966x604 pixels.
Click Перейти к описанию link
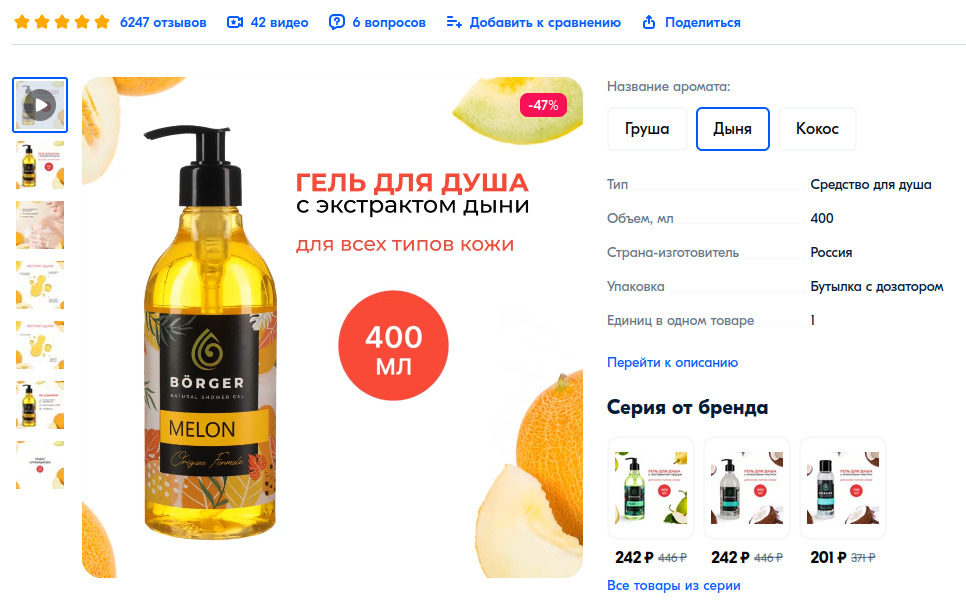(x=672, y=362)
